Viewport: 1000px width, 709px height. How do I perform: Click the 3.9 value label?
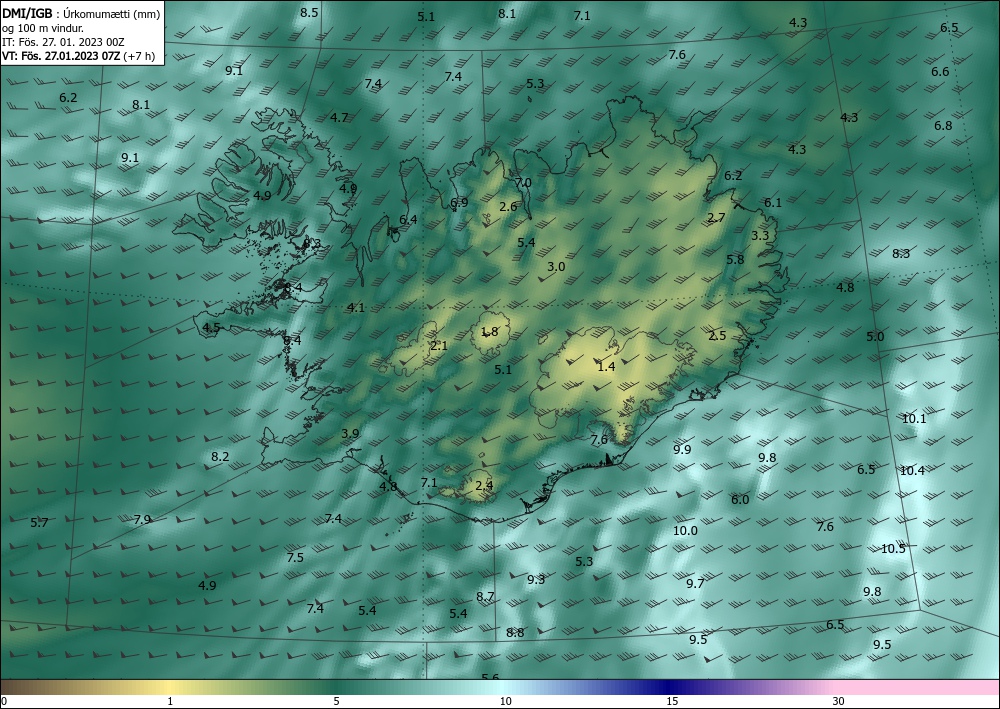tap(350, 433)
